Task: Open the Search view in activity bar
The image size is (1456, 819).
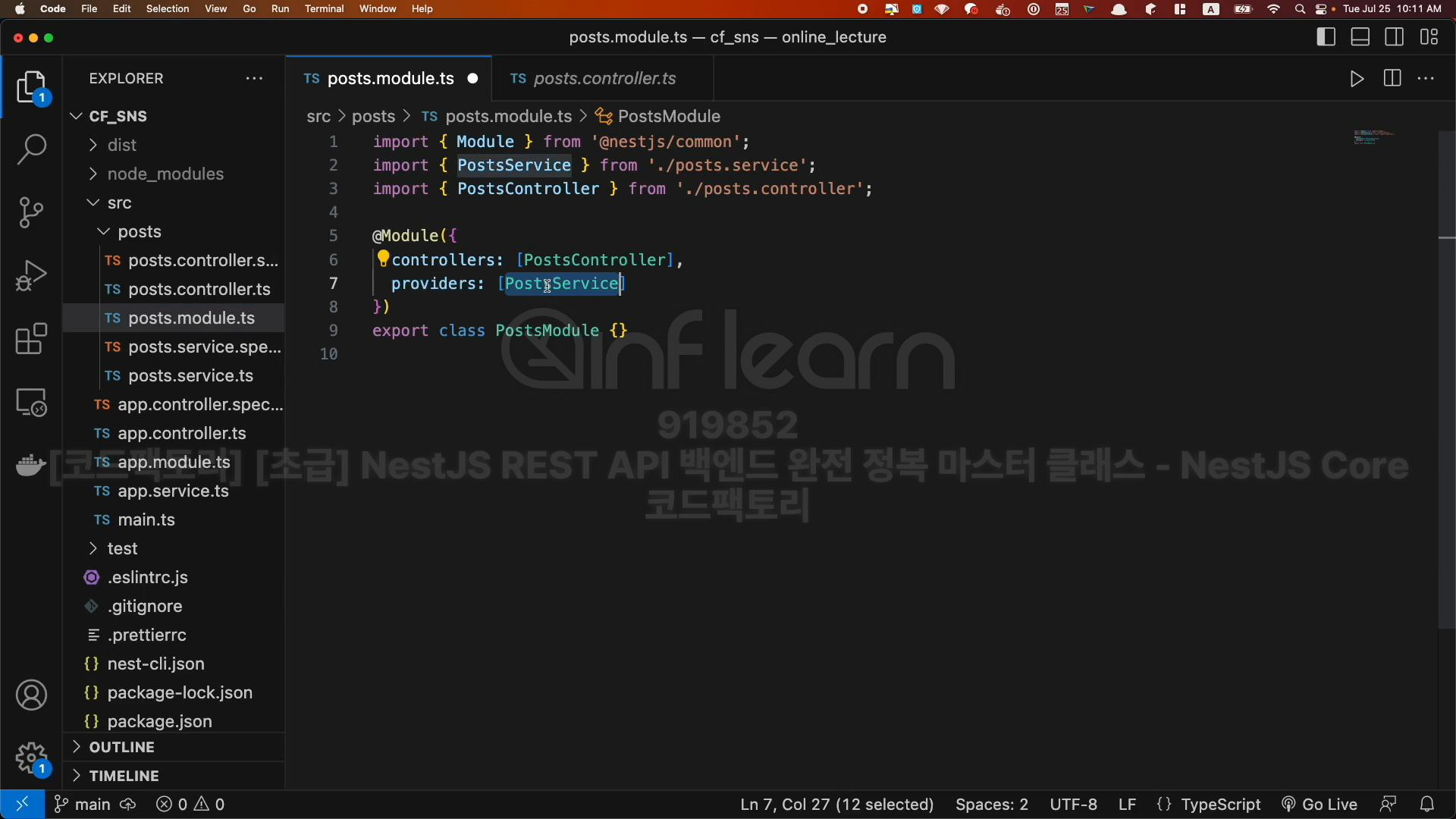Action: (x=31, y=149)
